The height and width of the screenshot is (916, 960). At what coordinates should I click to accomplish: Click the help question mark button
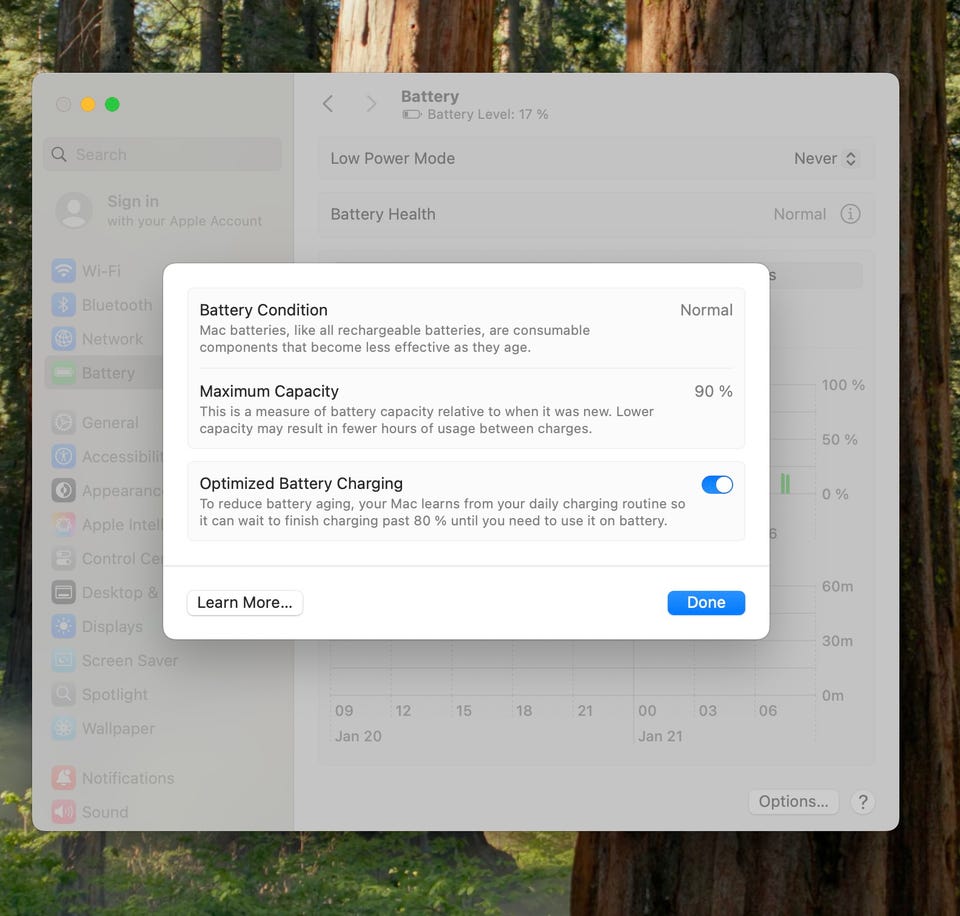863,802
